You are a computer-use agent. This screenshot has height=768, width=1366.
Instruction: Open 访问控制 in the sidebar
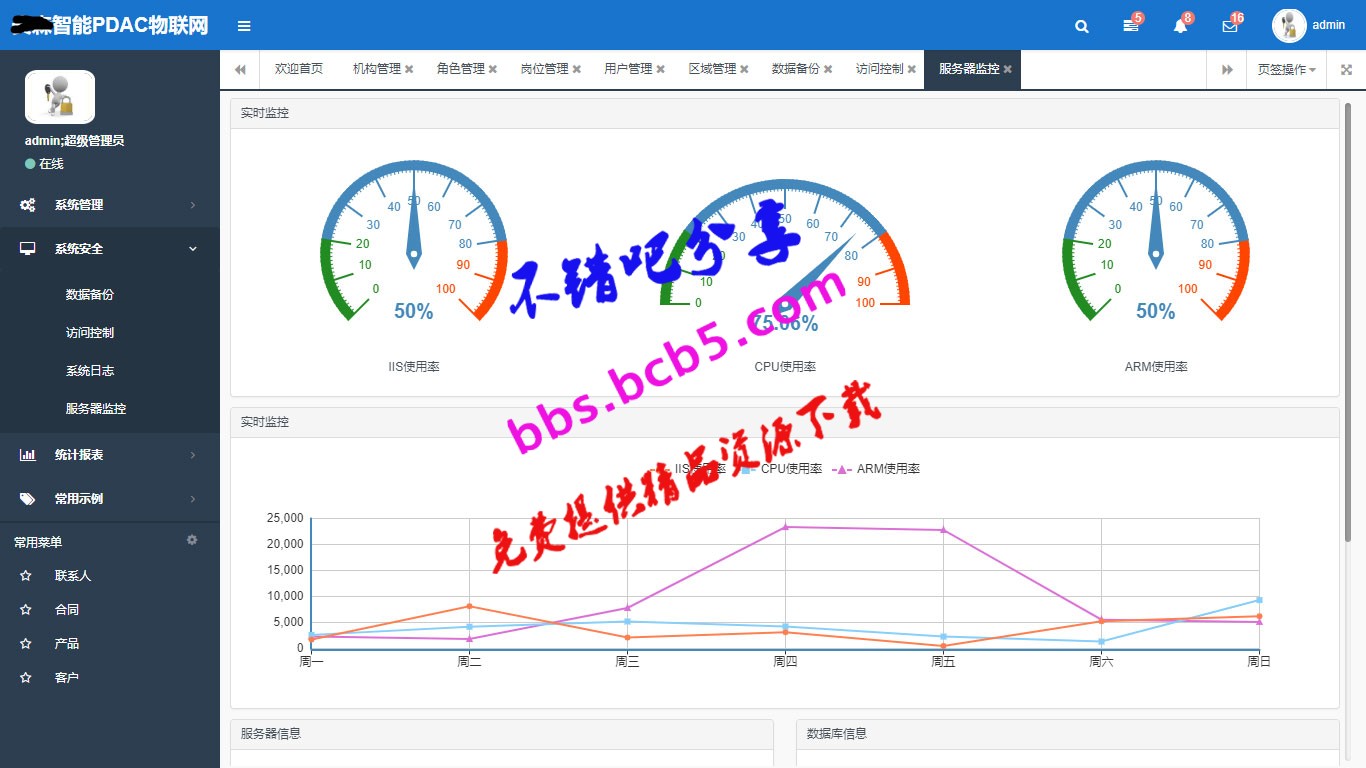point(90,333)
